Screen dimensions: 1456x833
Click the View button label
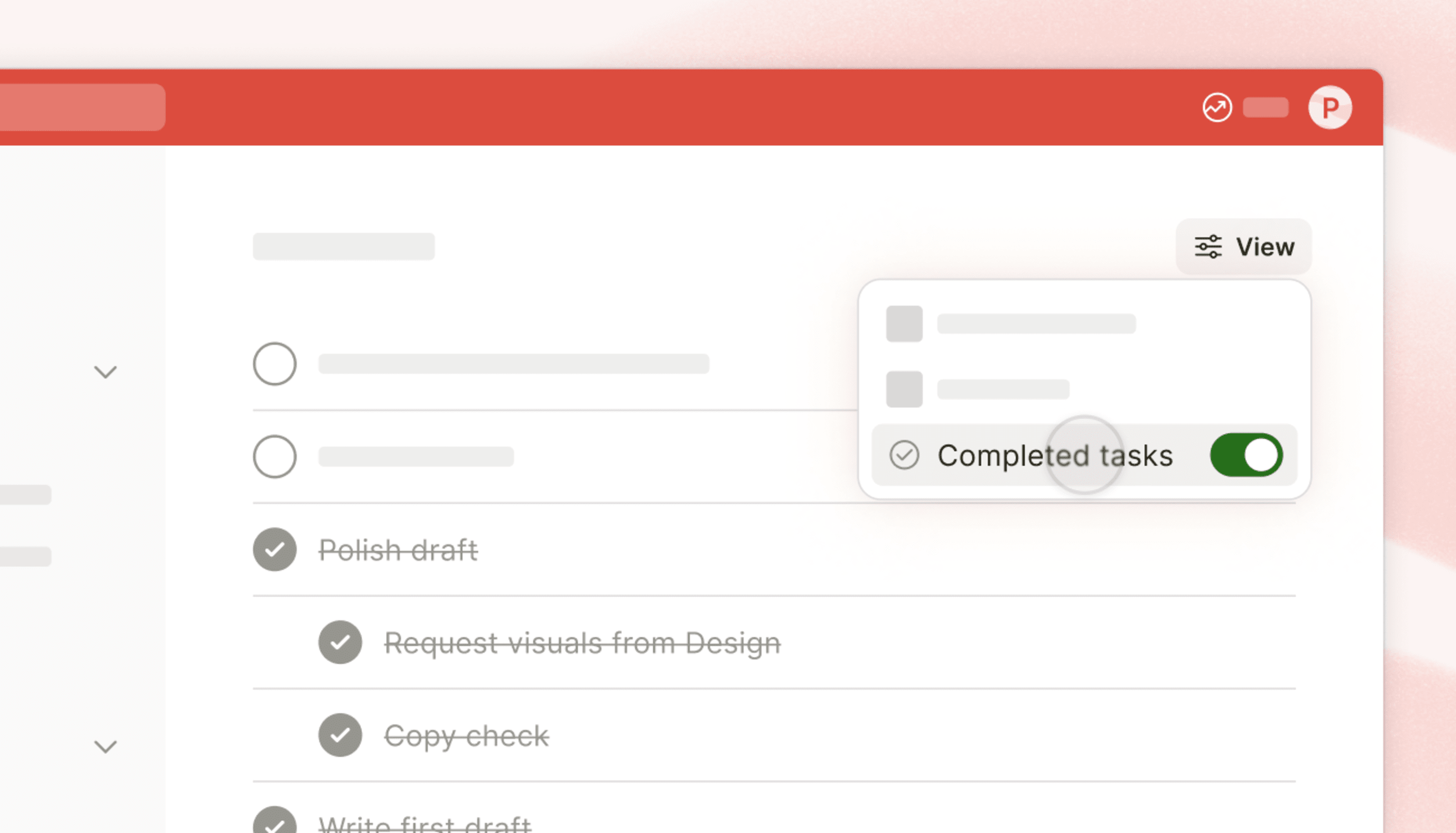1265,246
